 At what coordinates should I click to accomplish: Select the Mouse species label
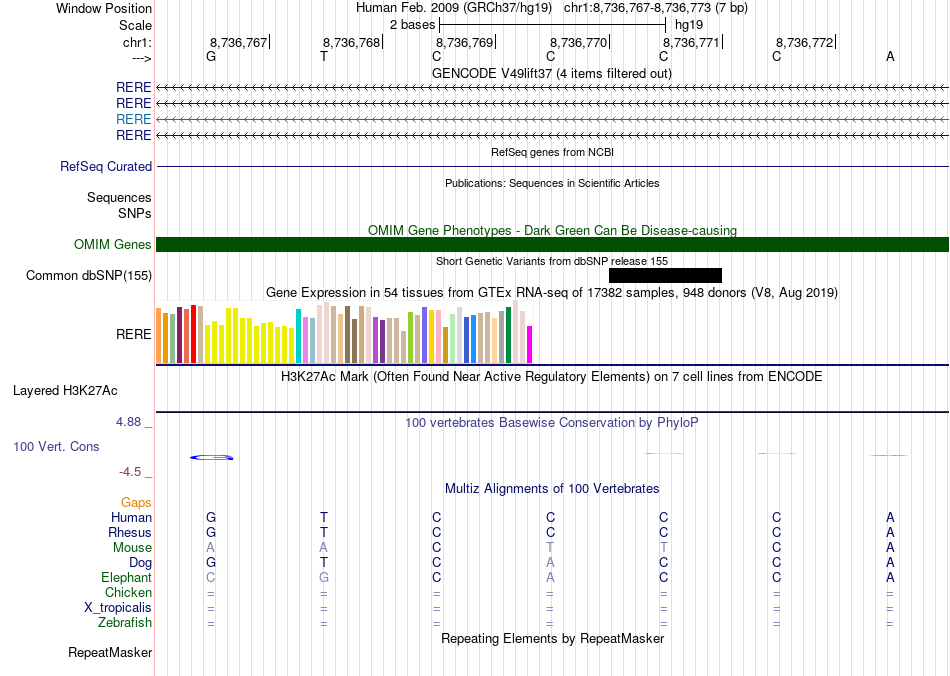point(132,548)
